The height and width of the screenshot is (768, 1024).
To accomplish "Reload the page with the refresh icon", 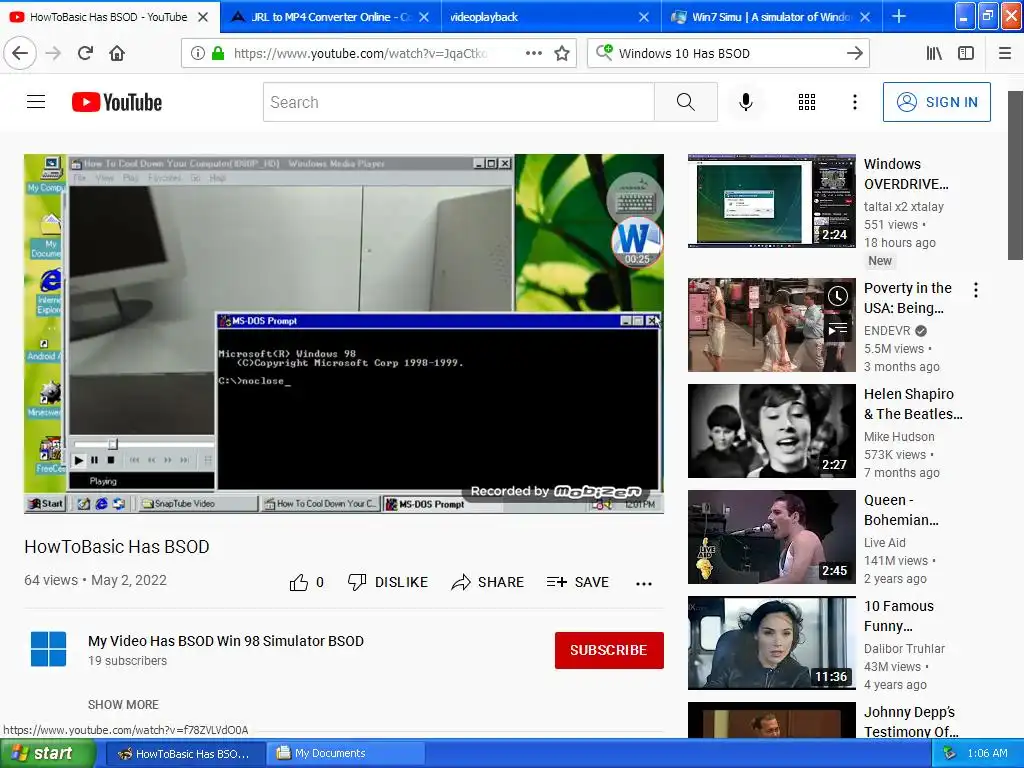I will [x=86, y=53].
